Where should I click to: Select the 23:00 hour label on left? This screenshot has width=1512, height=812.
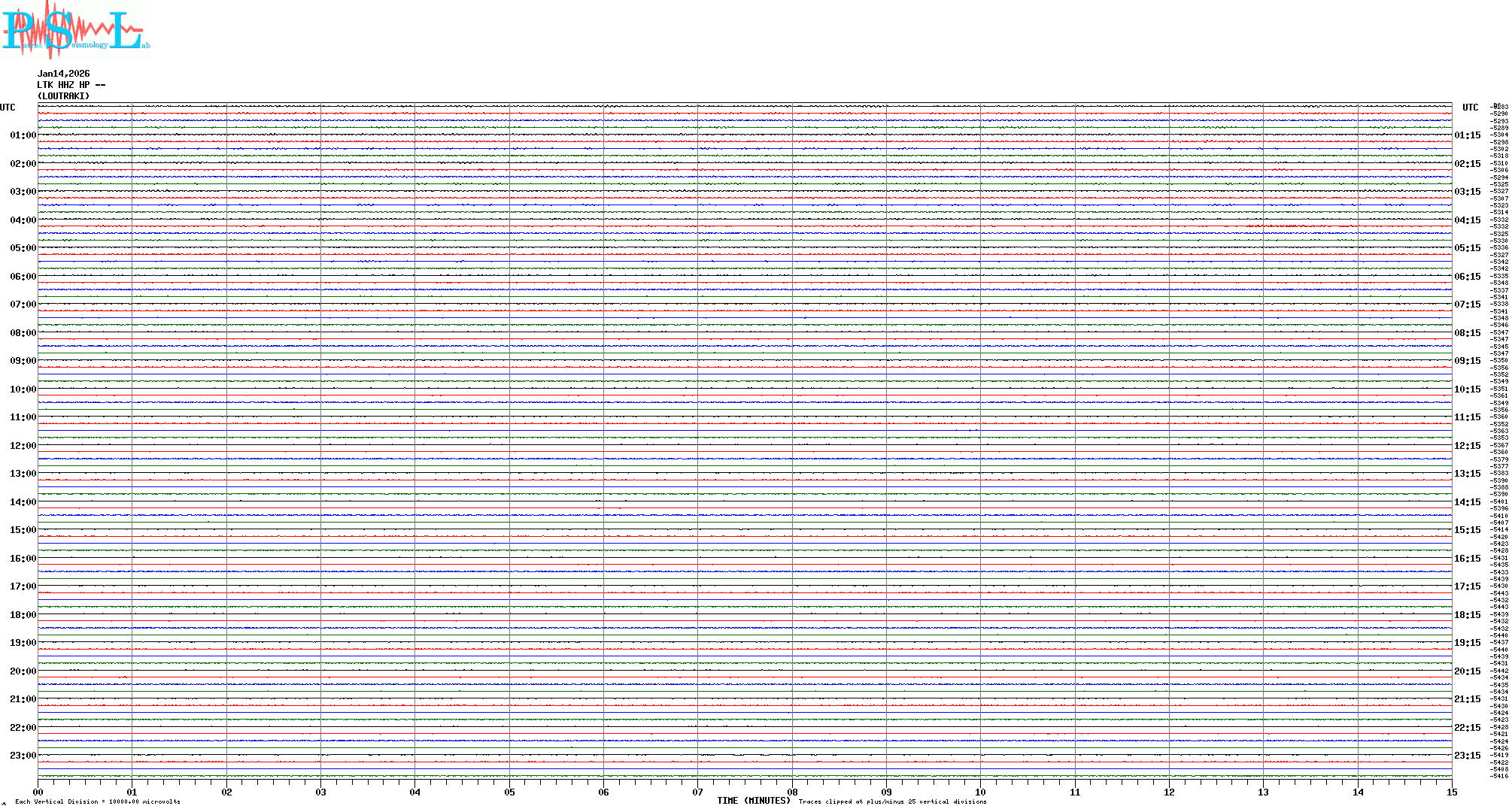click(x=23, y=756)
